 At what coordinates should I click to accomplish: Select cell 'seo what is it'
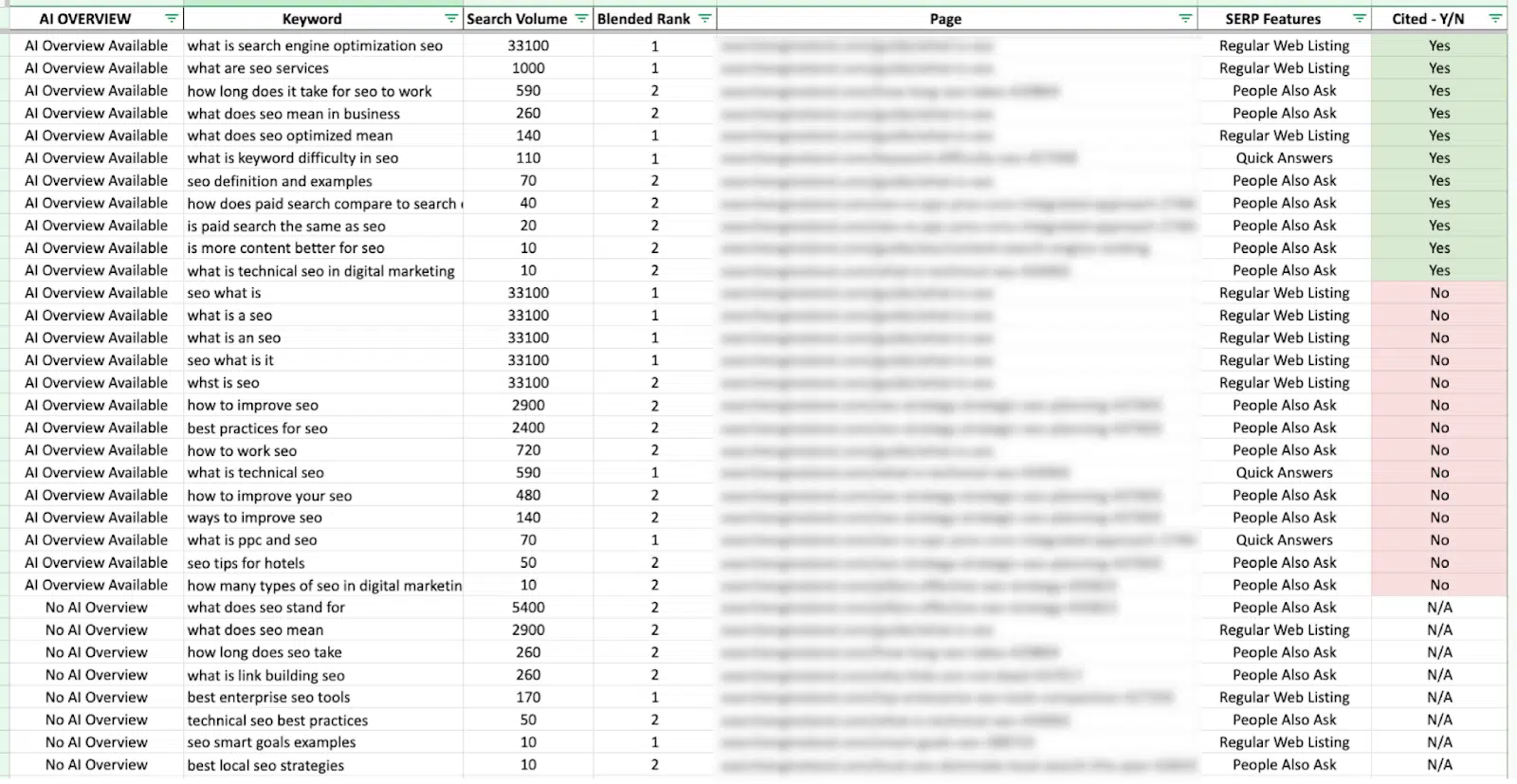point(323,360)
